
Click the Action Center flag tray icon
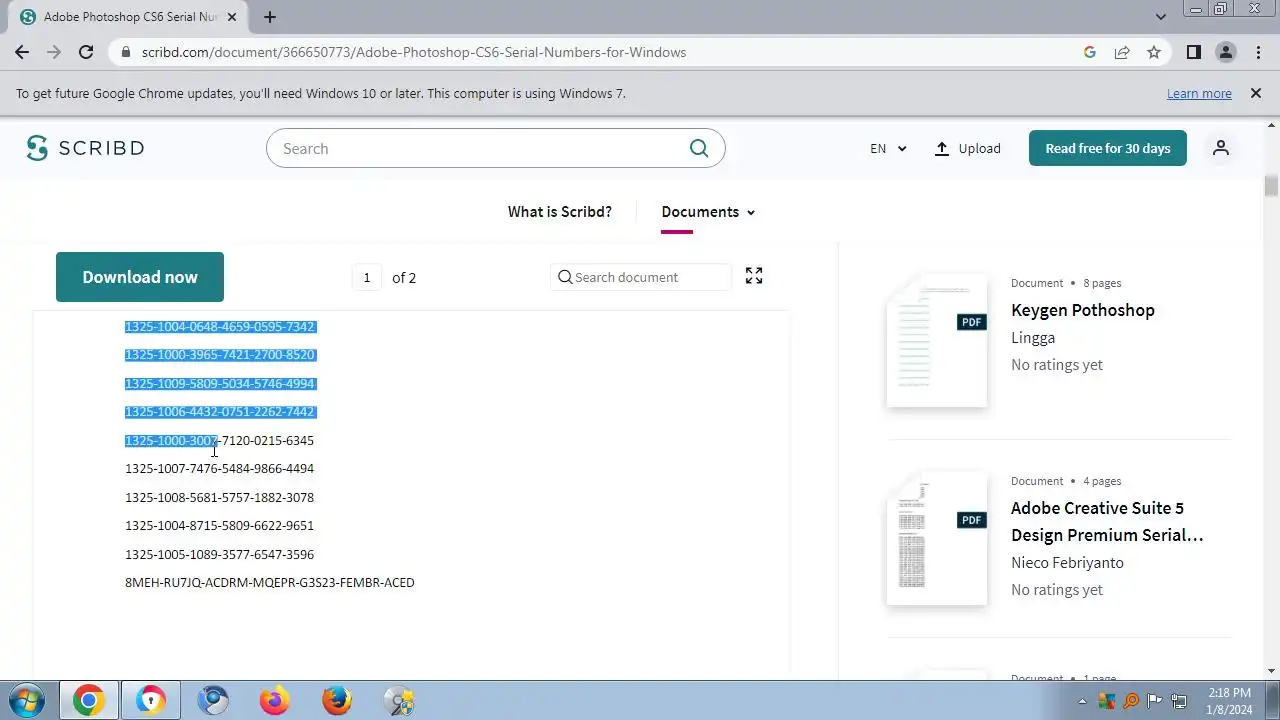click(1155, 700)
